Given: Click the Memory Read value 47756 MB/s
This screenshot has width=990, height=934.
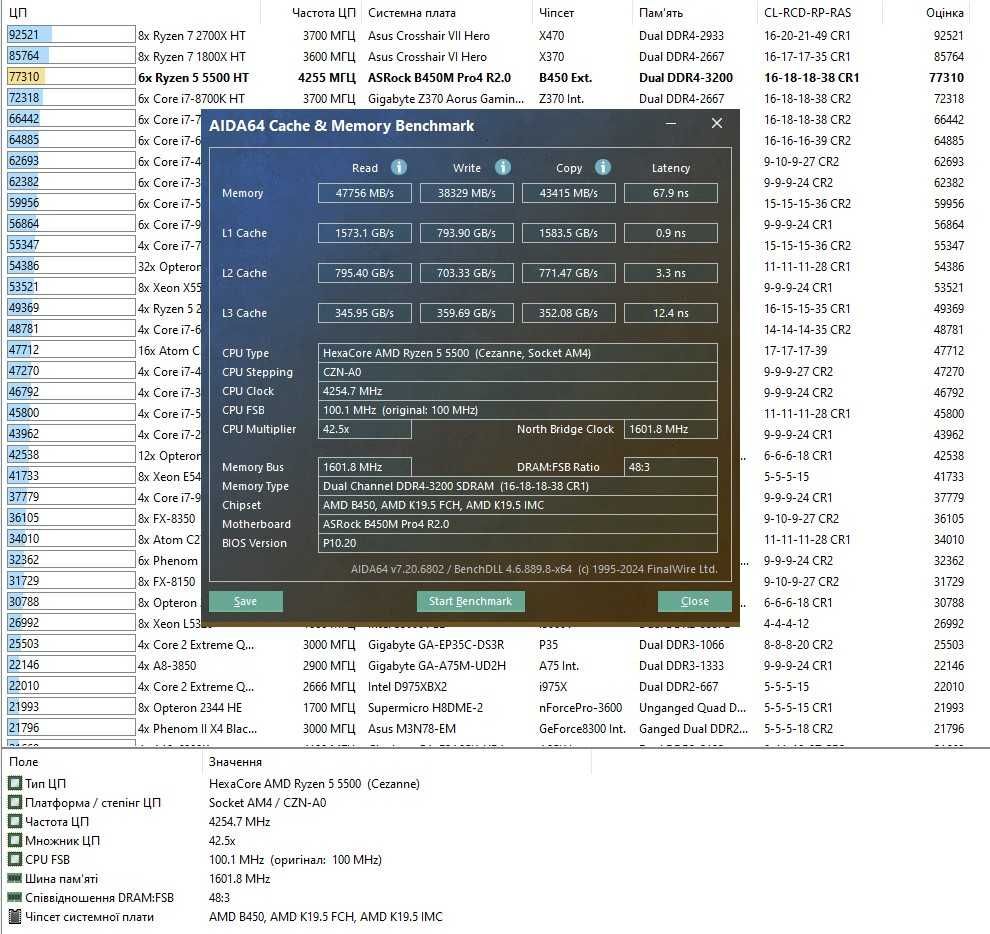Looking at the screenshot, I should 364,193.
